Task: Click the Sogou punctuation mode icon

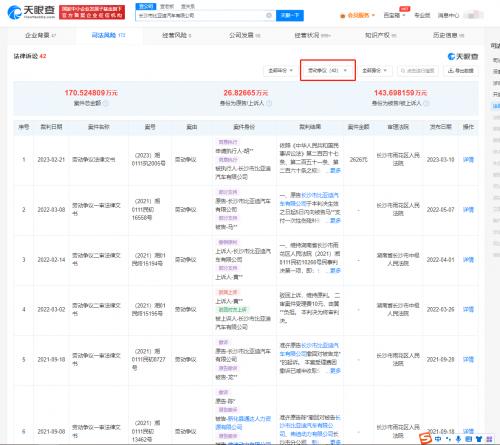Action: tap(448, 439)
